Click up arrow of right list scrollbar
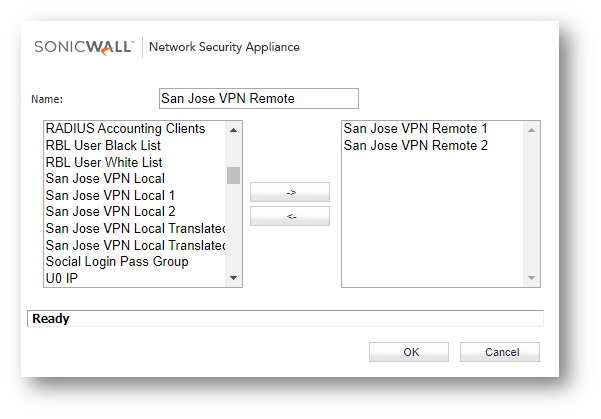The height and width of the screenshot is (419, 601). click(532, 129)
